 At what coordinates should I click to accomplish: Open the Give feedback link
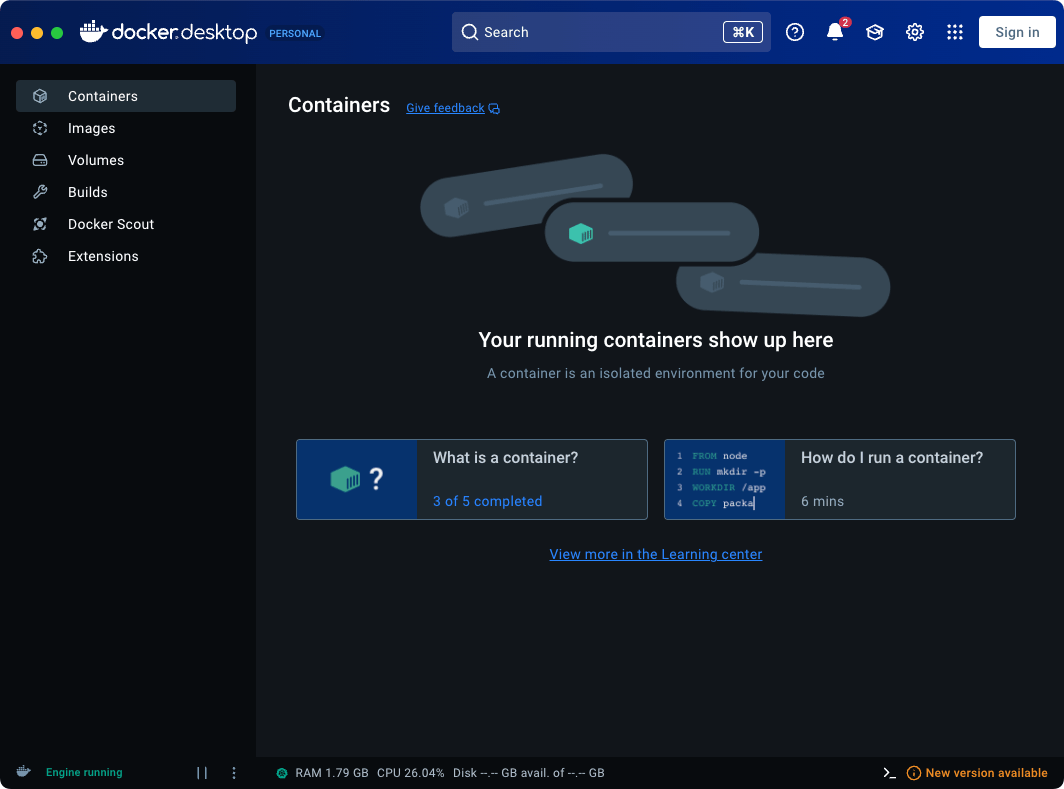(x=445, y=108)
